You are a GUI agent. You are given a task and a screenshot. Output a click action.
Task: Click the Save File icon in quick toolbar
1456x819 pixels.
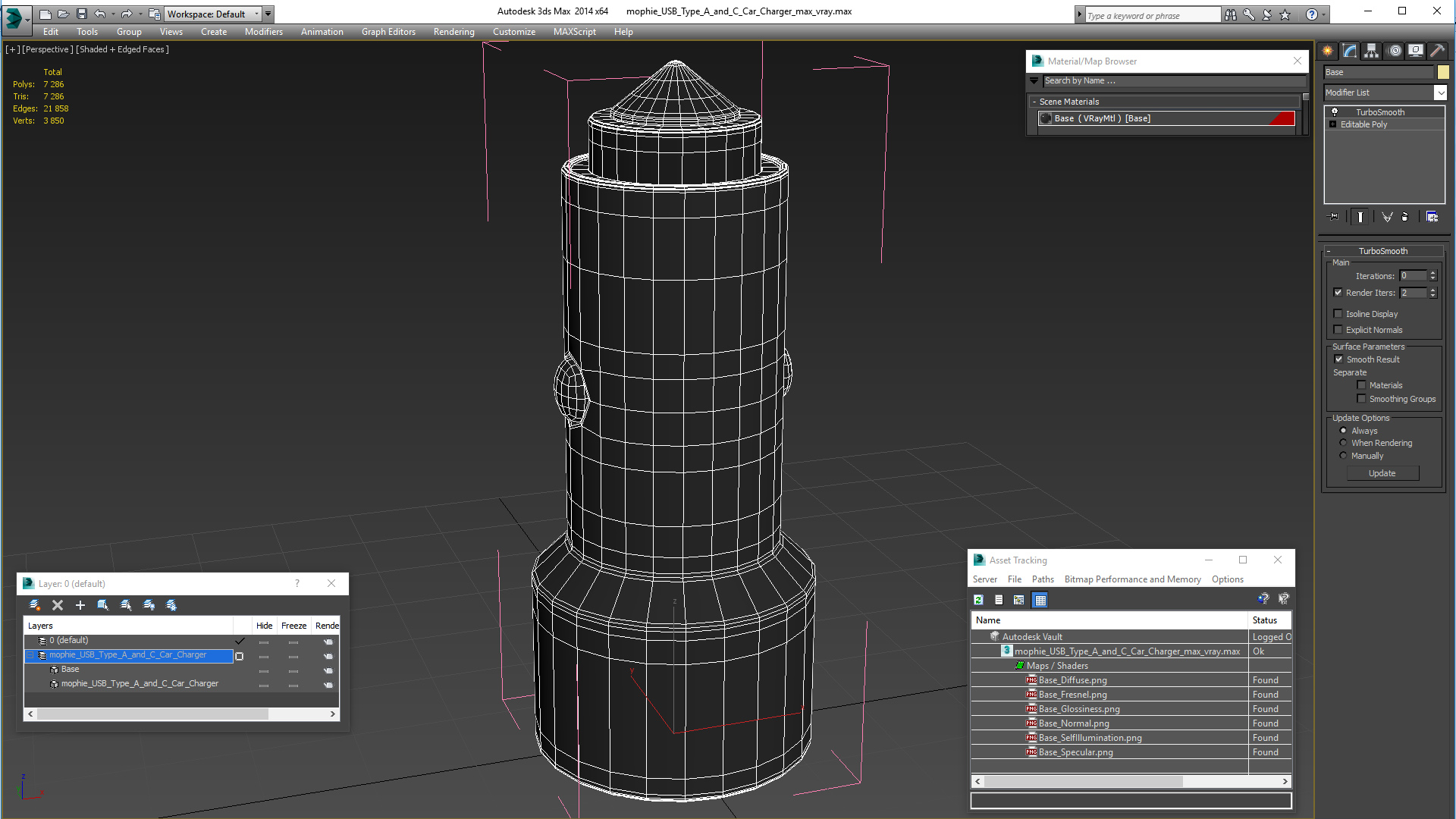[82, 14]
